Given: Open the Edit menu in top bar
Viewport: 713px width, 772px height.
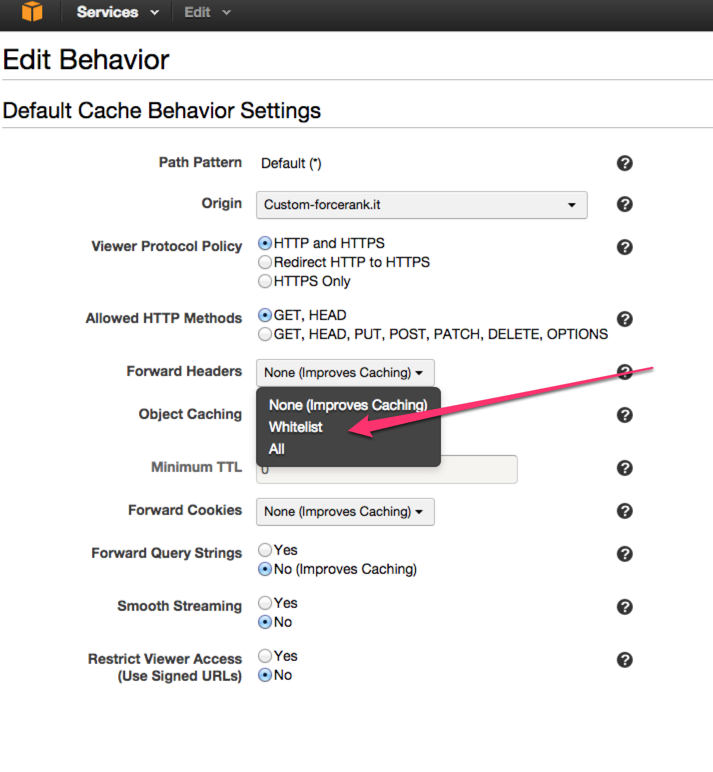Looking at the screenshot, I should point(207,12).
